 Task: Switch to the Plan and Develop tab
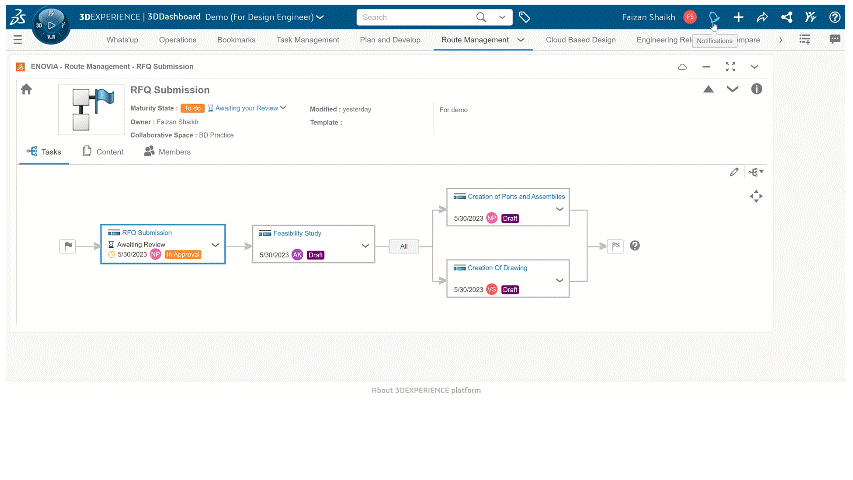coord(390,40)
